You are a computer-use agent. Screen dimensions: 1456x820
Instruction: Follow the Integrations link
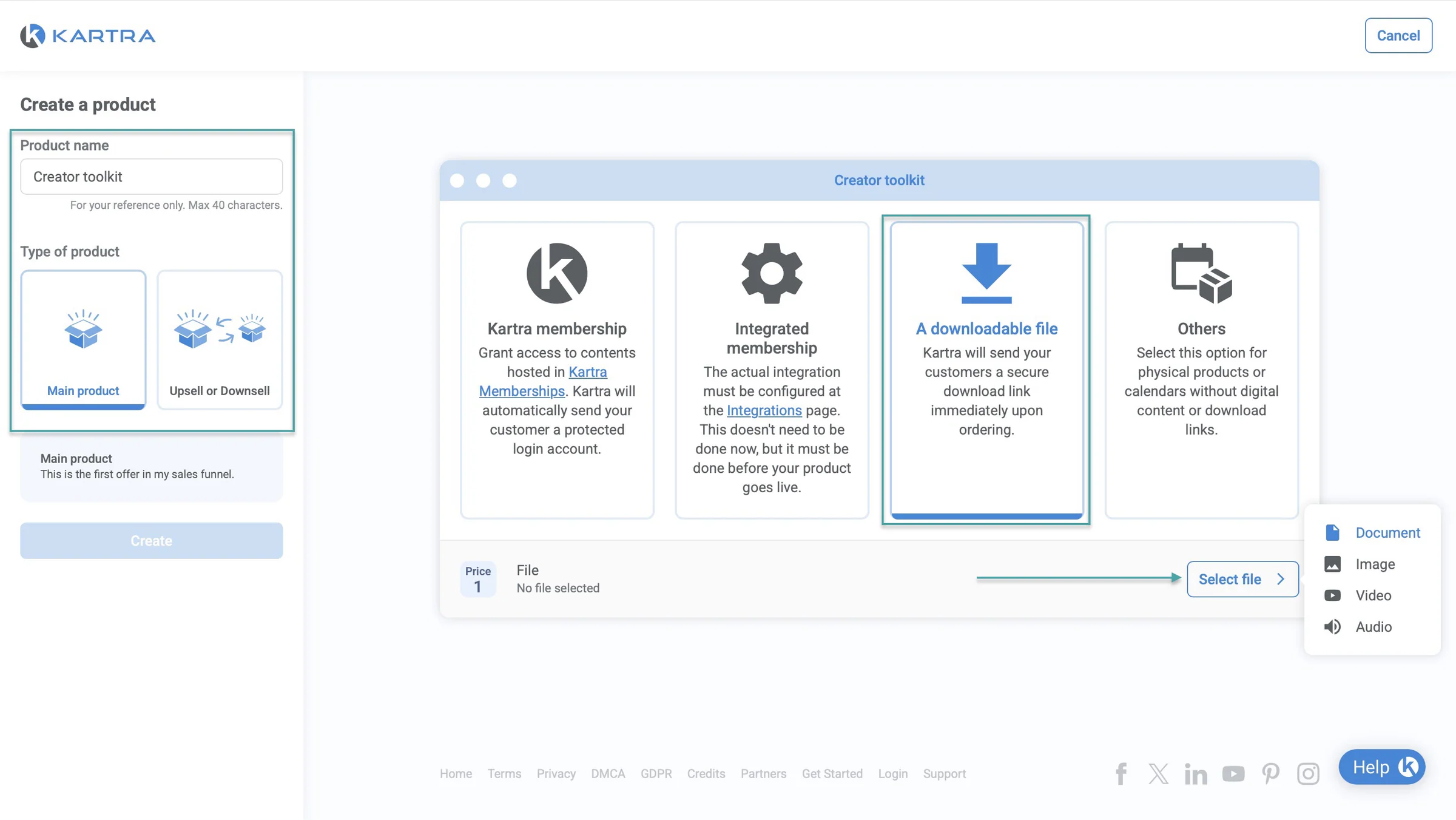(764, 410)
